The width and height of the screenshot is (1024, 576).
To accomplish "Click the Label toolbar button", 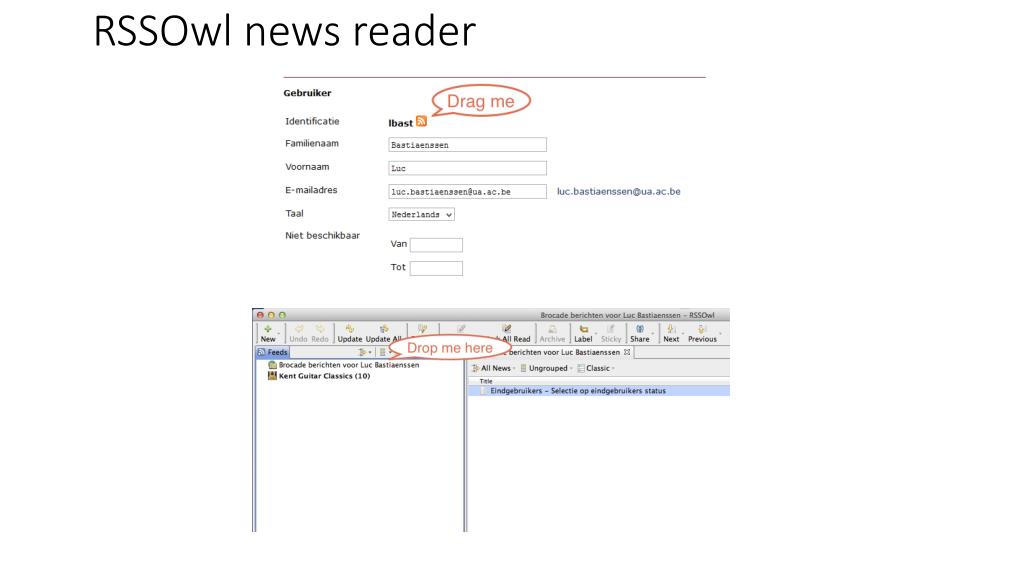I will 583,334.
